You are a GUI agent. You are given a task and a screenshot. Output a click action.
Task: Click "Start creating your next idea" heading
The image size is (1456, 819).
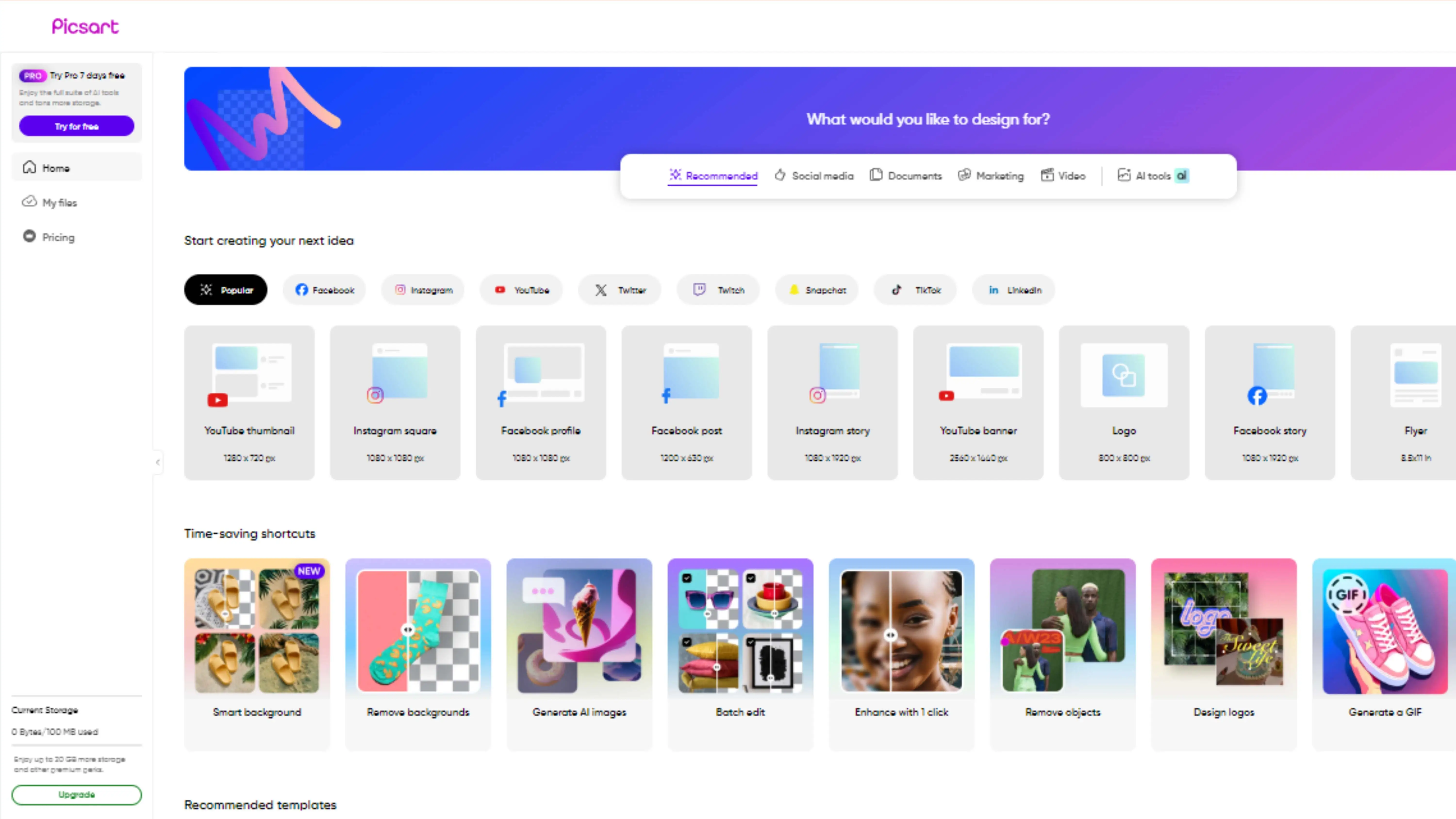[269, 241]
